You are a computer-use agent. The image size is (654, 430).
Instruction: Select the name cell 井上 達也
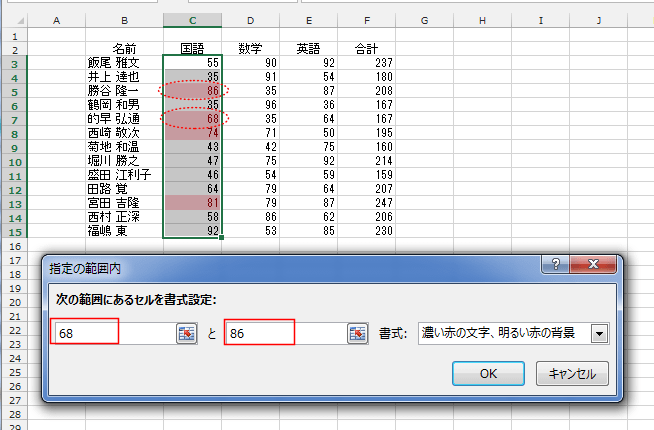tap(124, 77)
